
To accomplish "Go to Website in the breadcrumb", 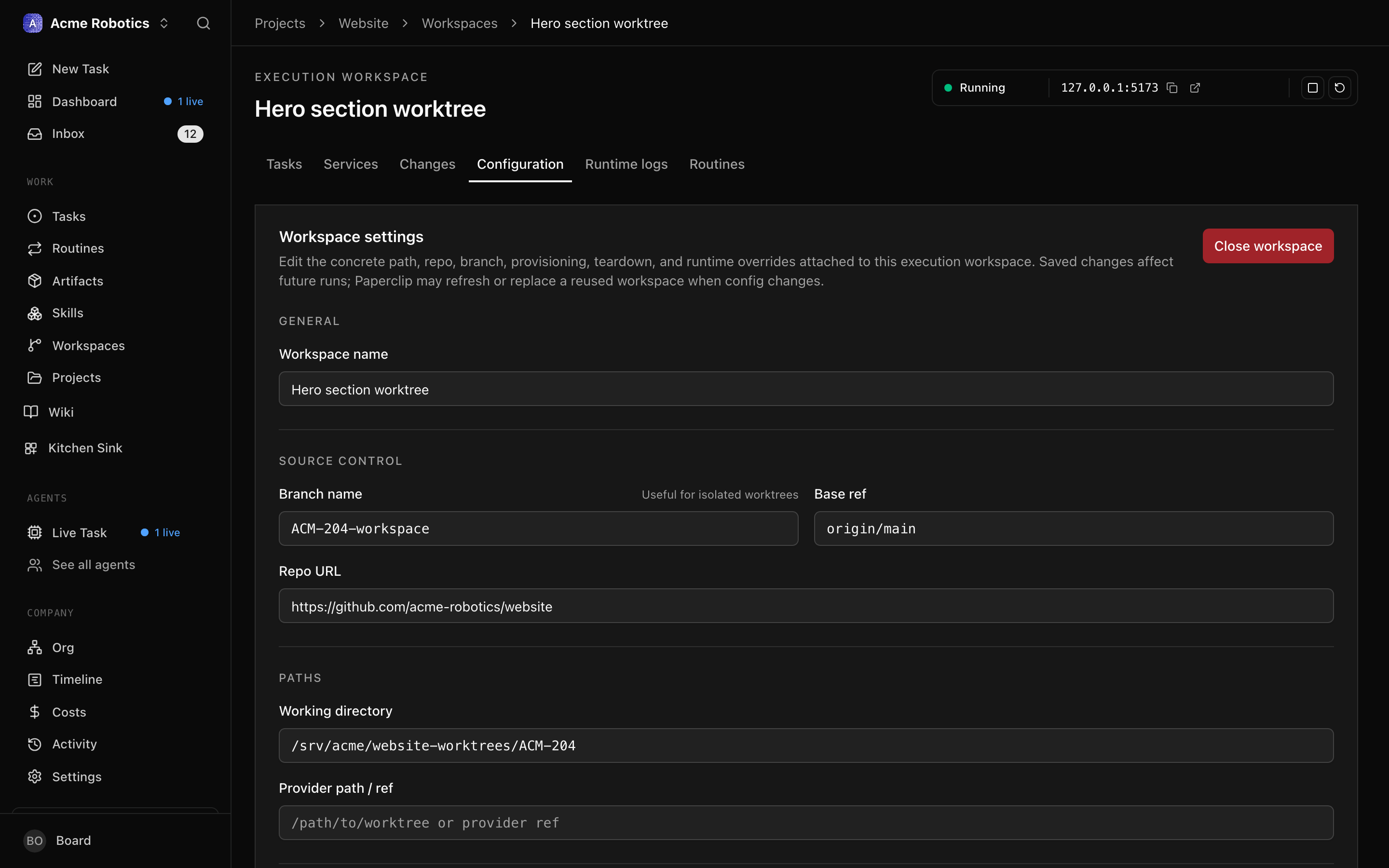I will (x=363, y=23).
